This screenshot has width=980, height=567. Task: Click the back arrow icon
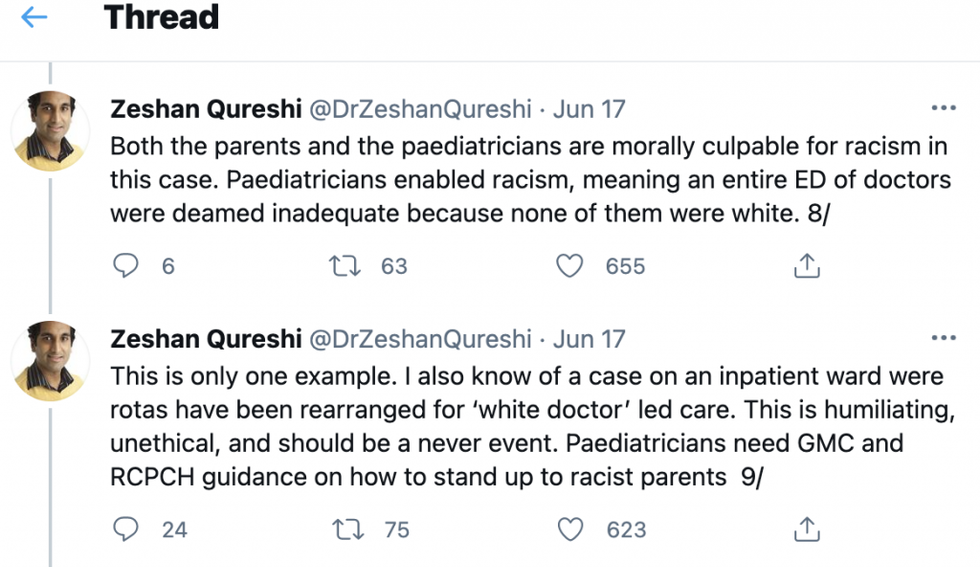coord(34,18)
